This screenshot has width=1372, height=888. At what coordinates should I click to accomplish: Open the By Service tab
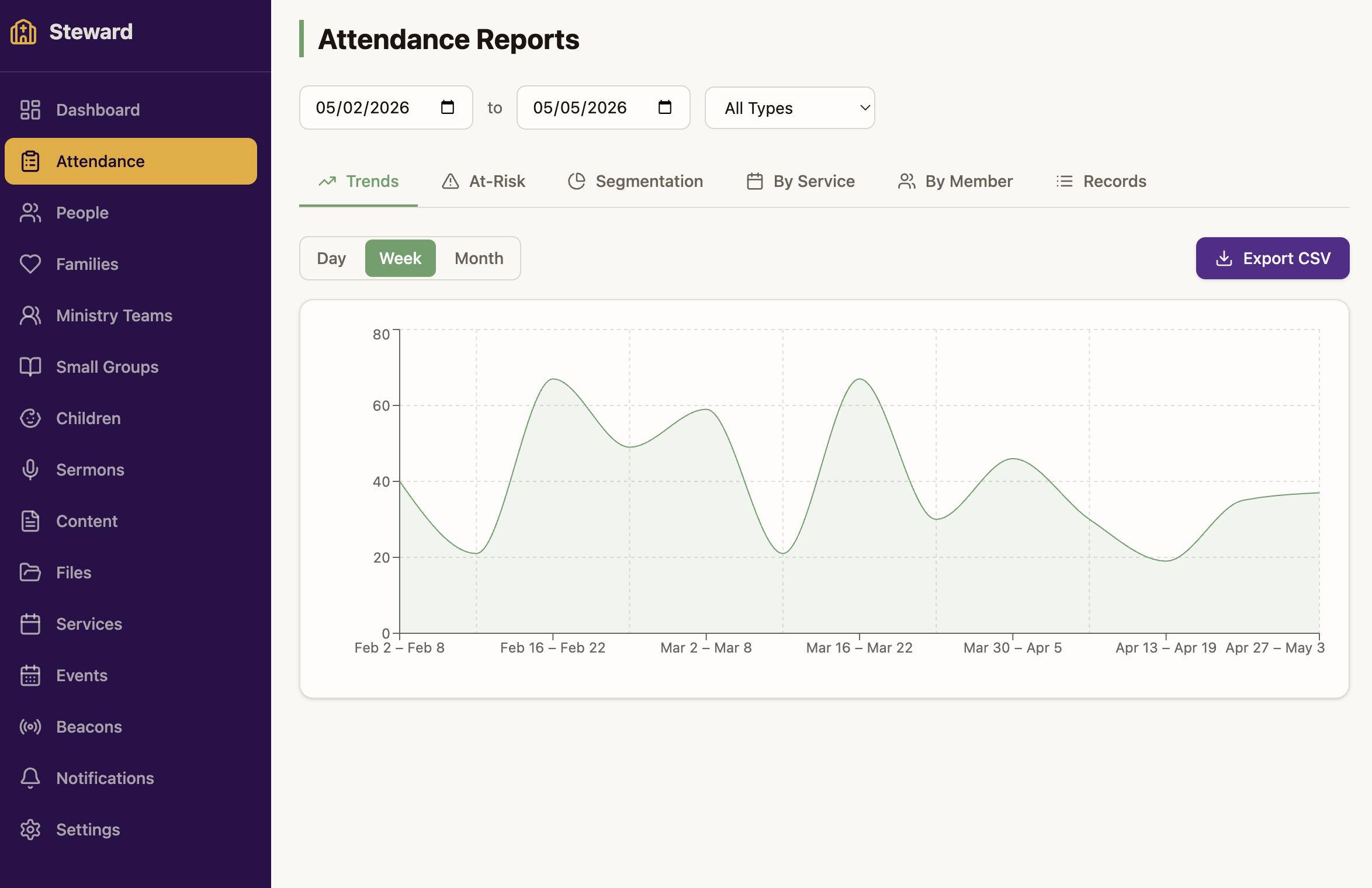point(801,181)
